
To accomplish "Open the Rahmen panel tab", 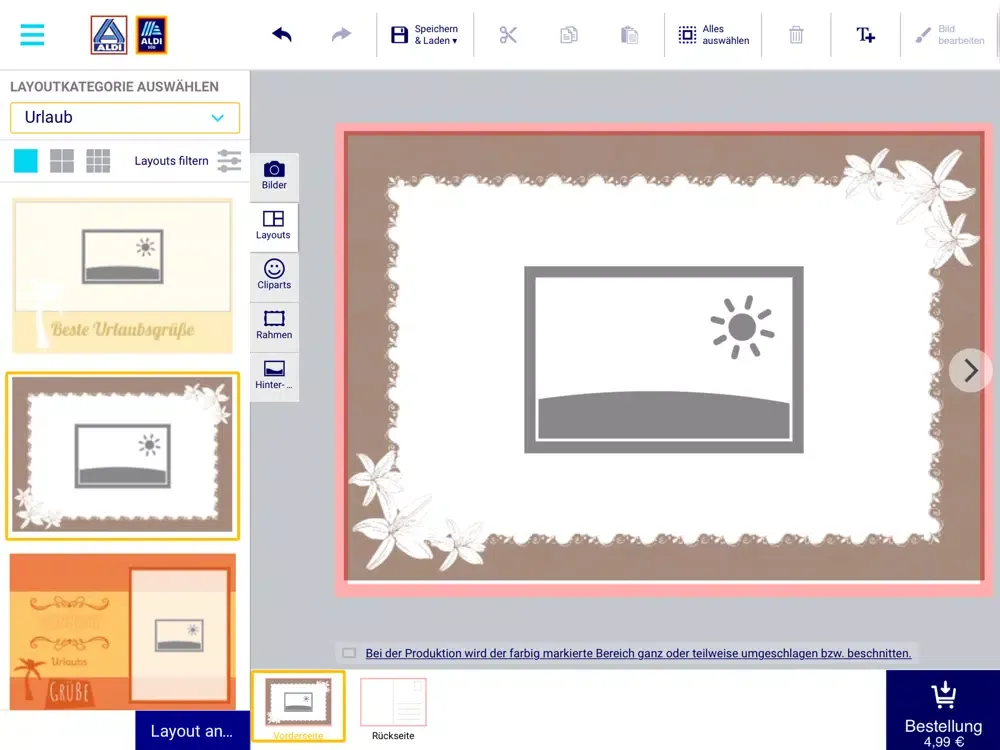I will (x=274, y=325).
